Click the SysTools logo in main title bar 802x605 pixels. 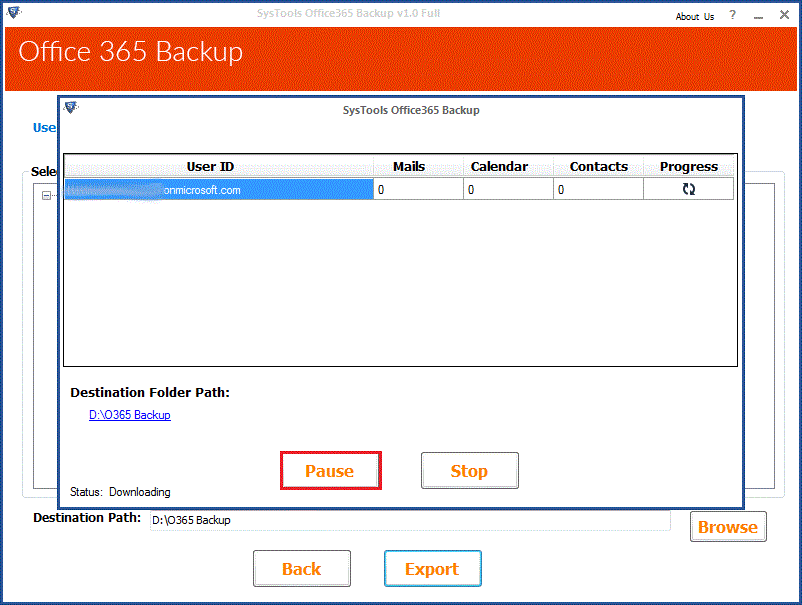[x=14, y=12]
